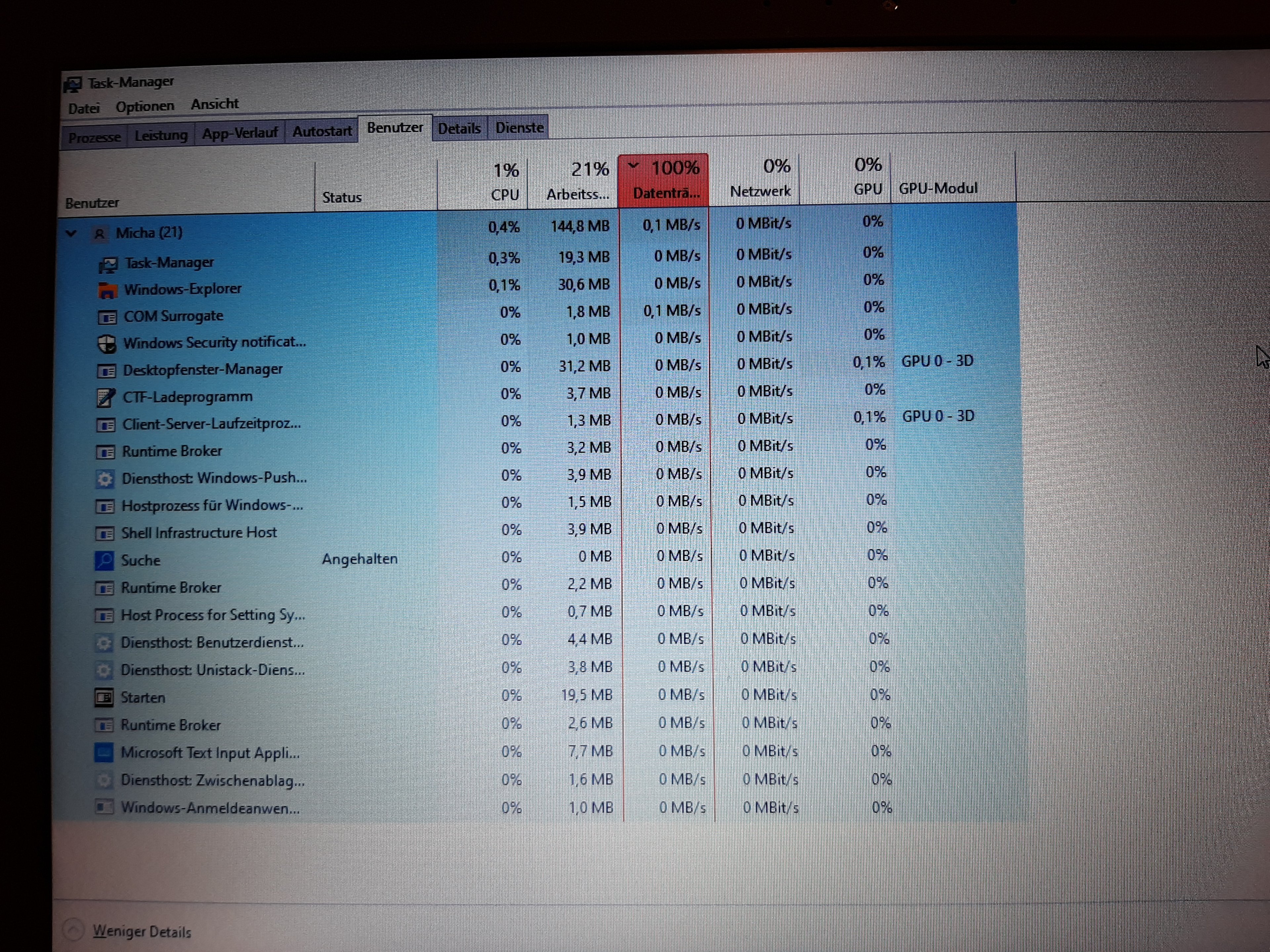The width and height of the screenshot is (1270, 952).
Task: Click the 144,8 MB memory value for Micha
Action: pyautogui.click(x=580, y=227)
